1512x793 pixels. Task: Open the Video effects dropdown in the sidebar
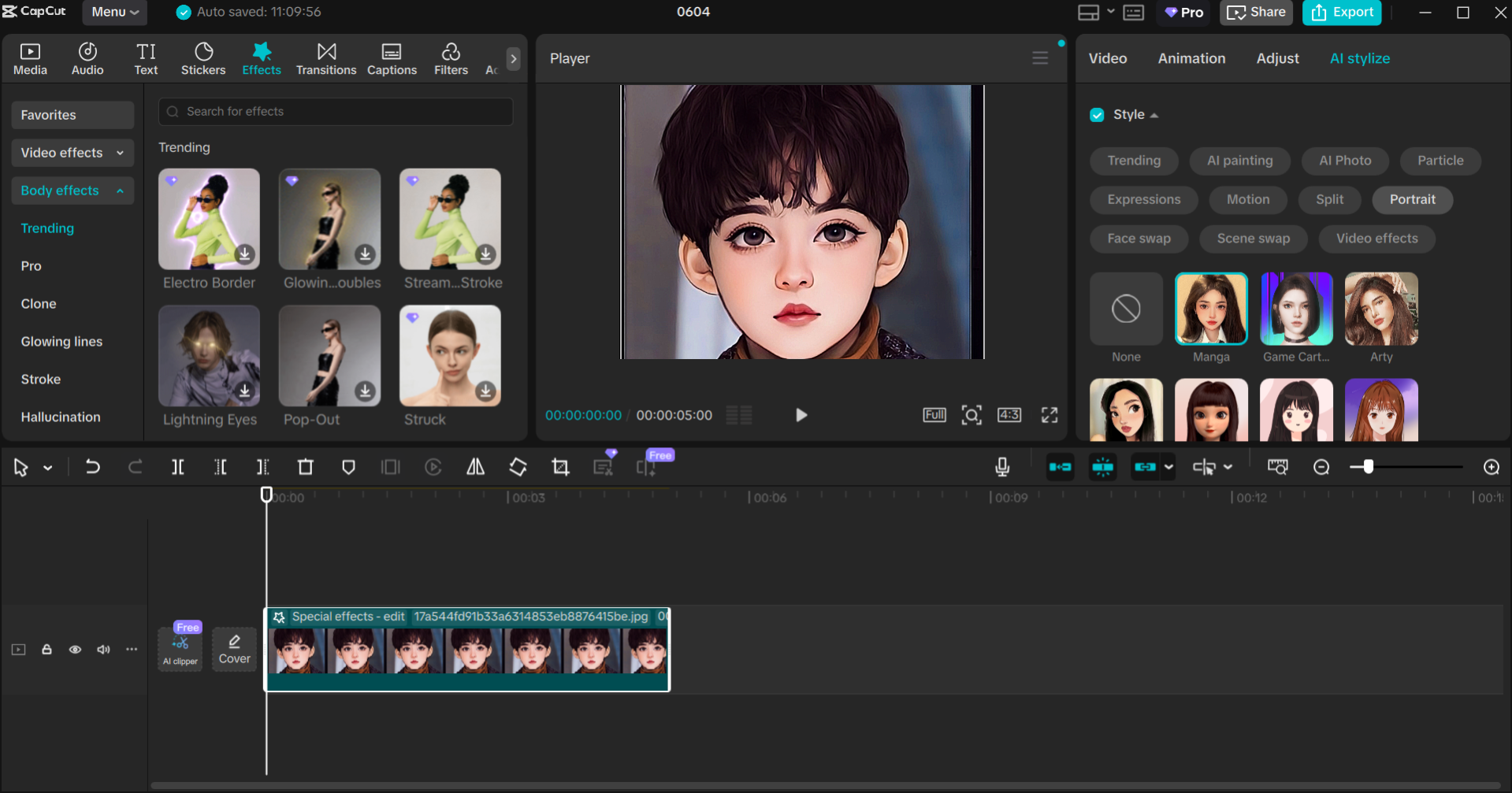[72, 153]
